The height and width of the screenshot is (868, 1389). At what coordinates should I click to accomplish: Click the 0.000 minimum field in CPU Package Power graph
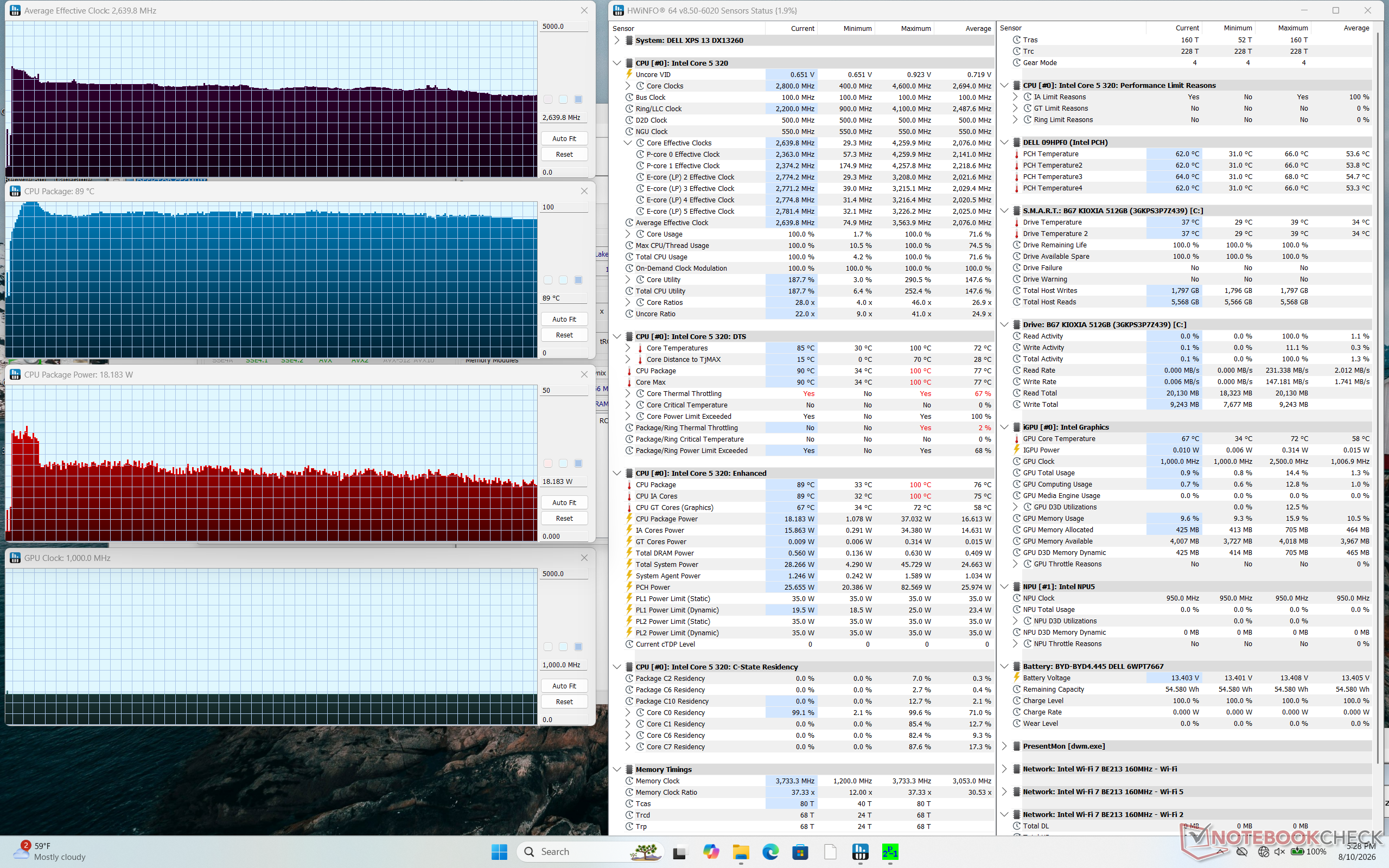click(564, 536)
